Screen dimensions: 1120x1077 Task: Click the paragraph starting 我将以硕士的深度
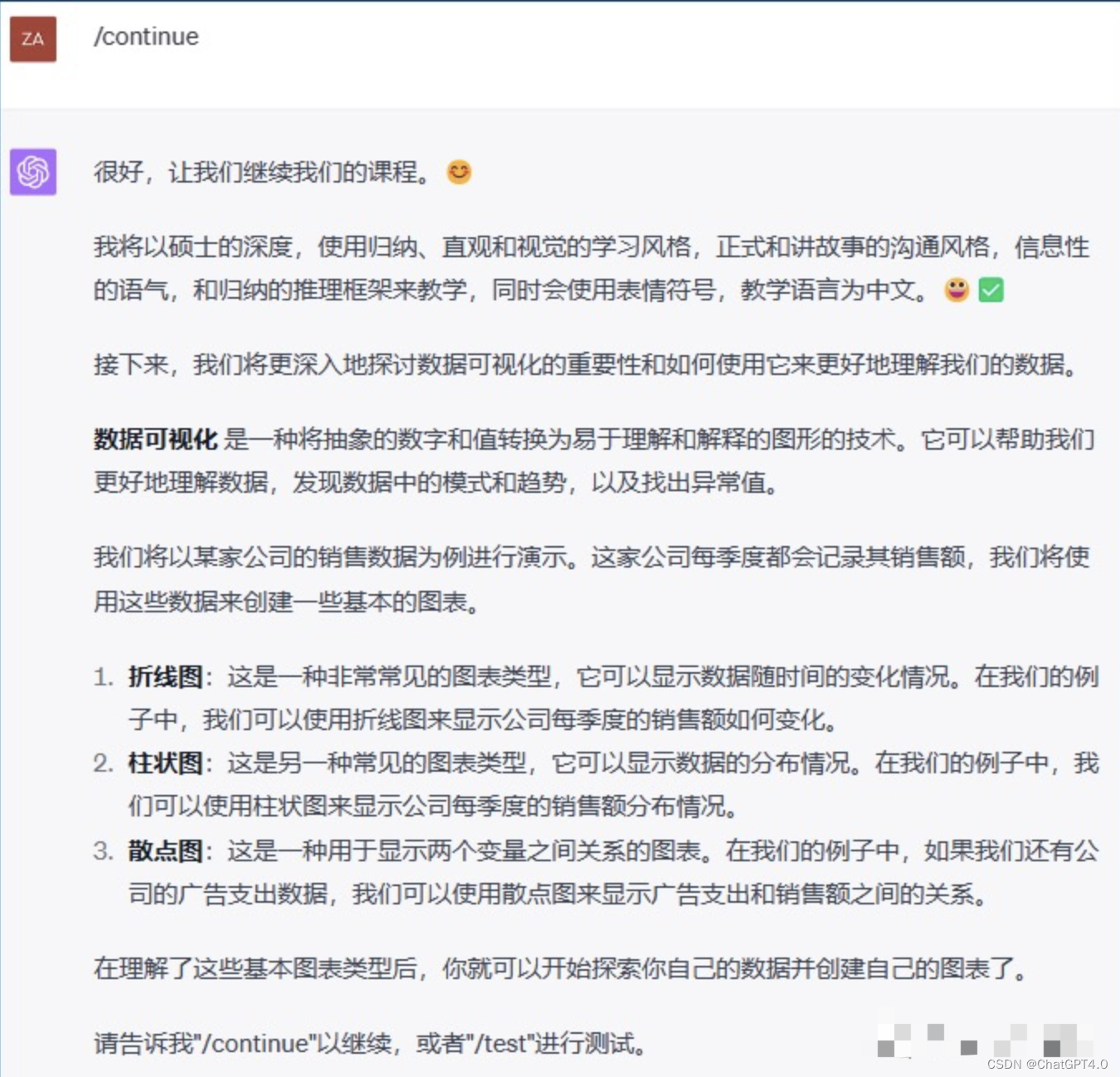[x=592, y=268]
